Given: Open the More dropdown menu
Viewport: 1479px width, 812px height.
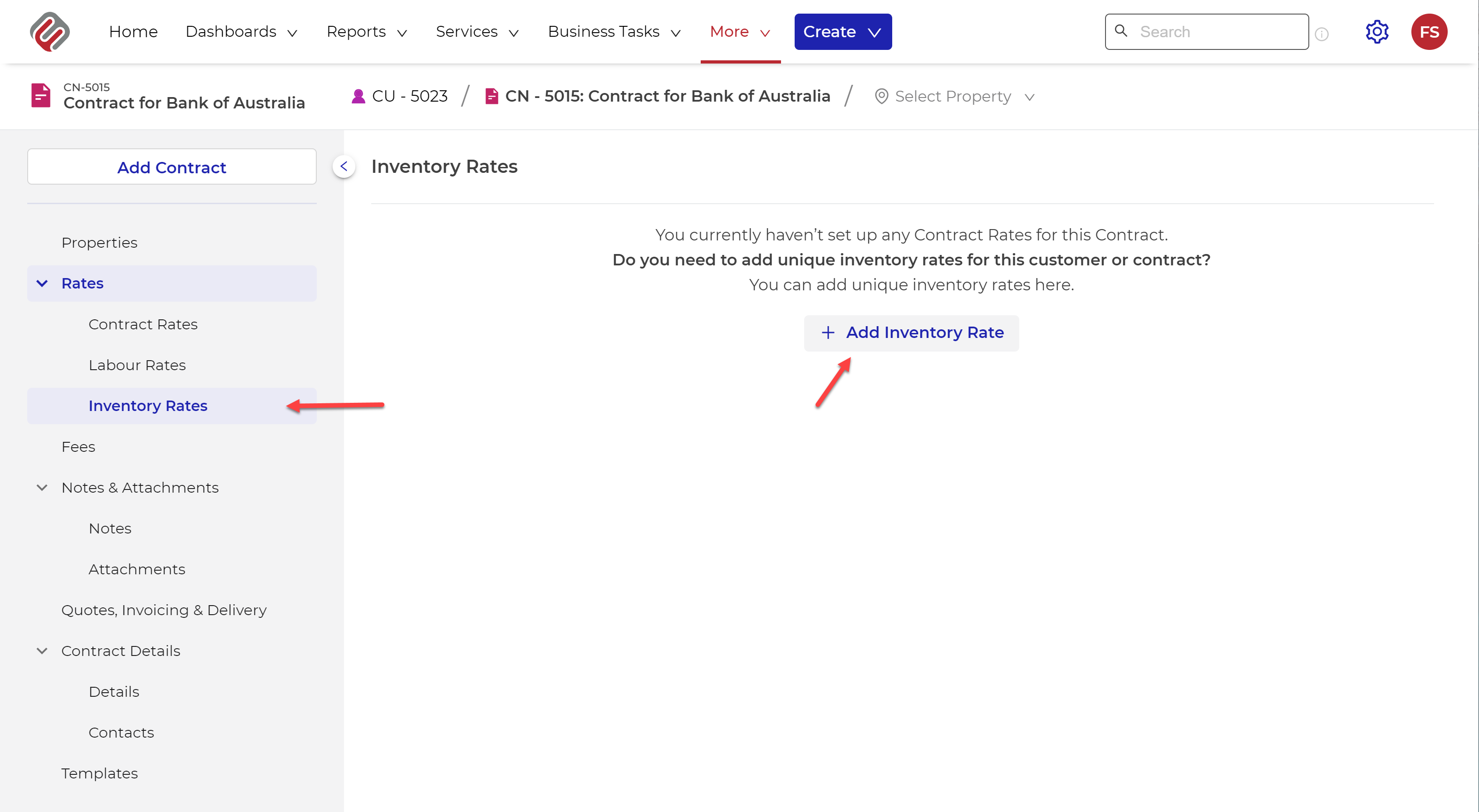Looking at the screenshot, I should tap(740, 32).
